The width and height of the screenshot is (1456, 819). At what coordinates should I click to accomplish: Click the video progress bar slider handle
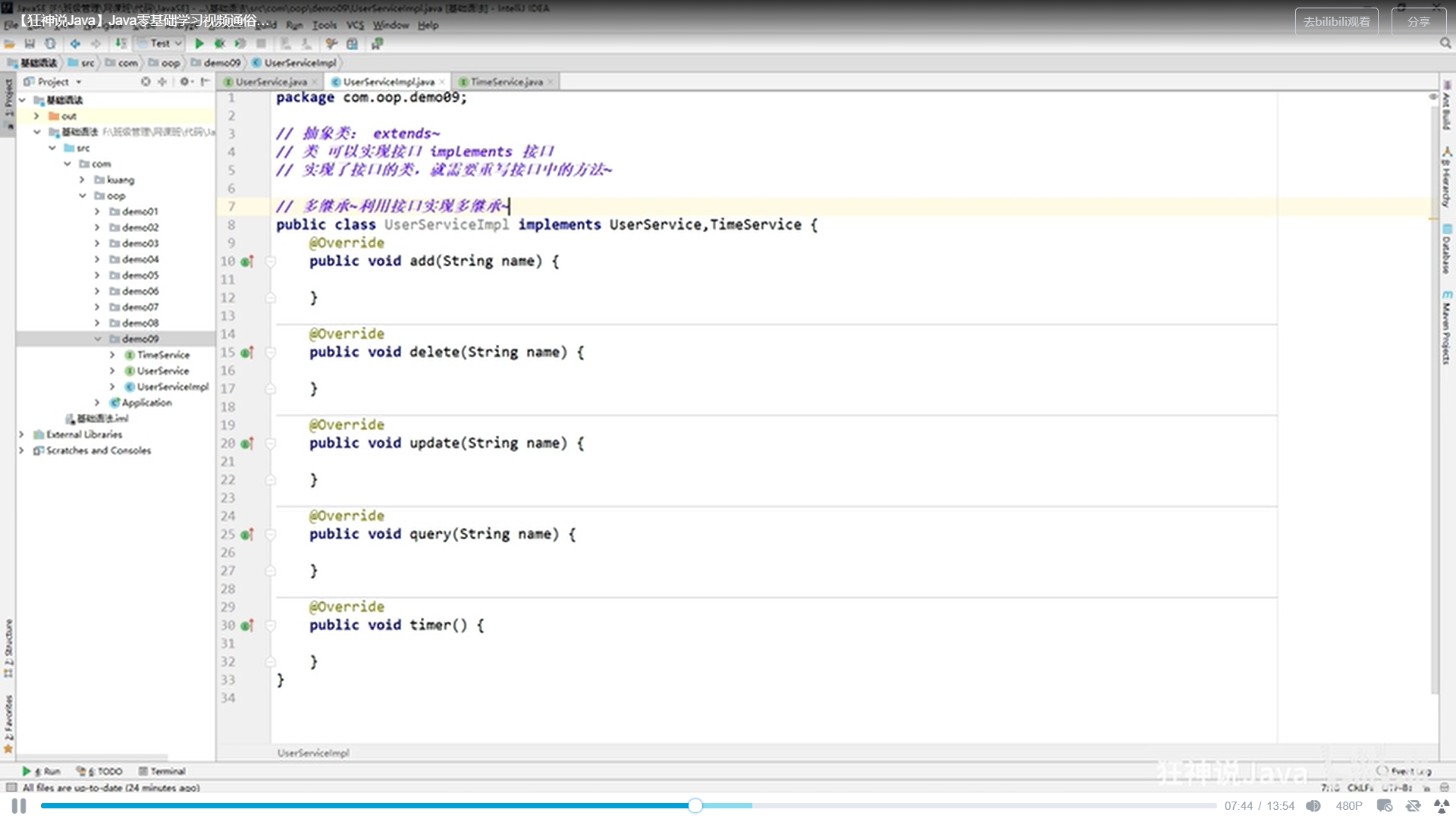click(x=695, y=806)
